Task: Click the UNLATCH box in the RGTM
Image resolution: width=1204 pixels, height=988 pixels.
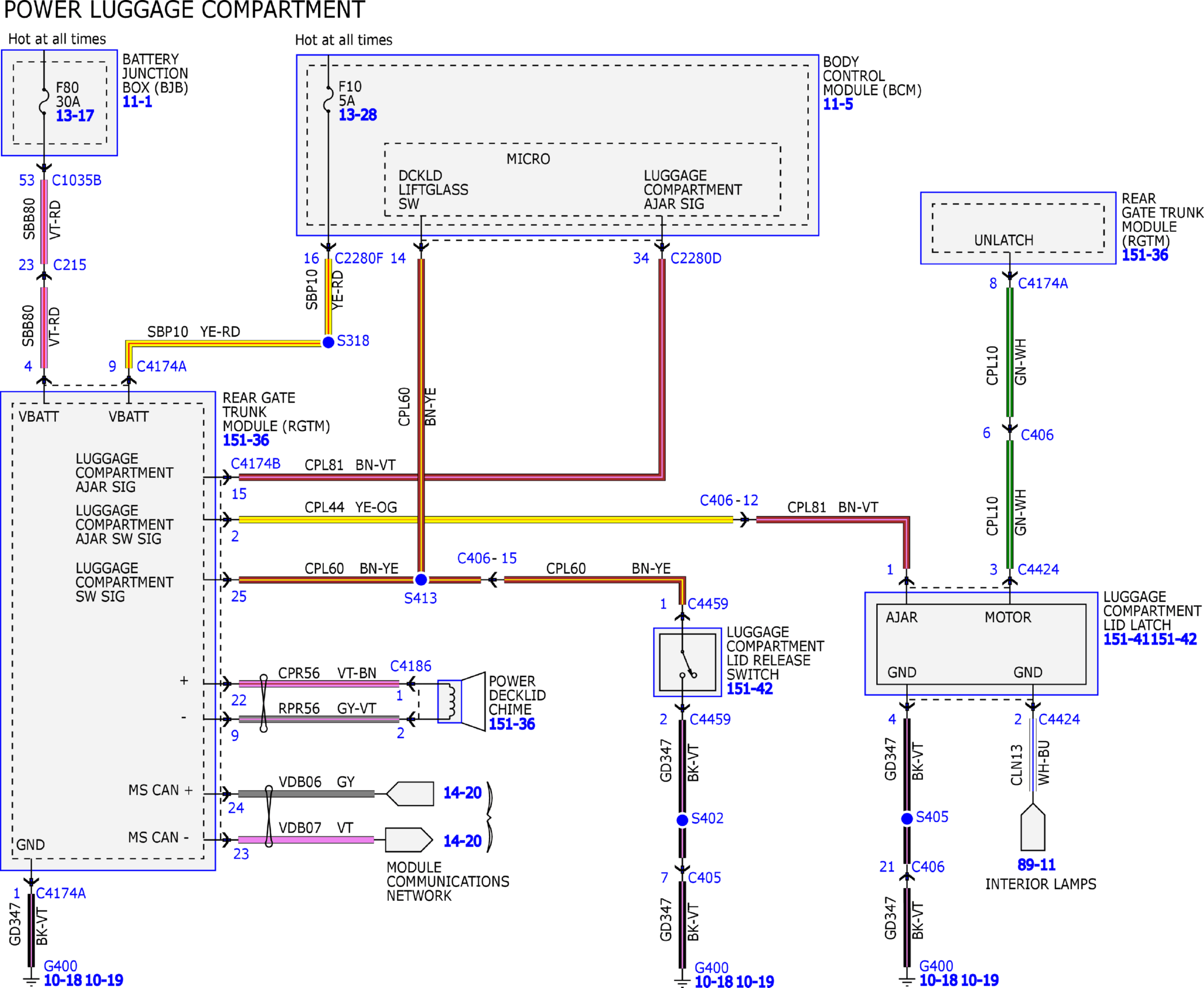Action: click(x=1018, y=228)
